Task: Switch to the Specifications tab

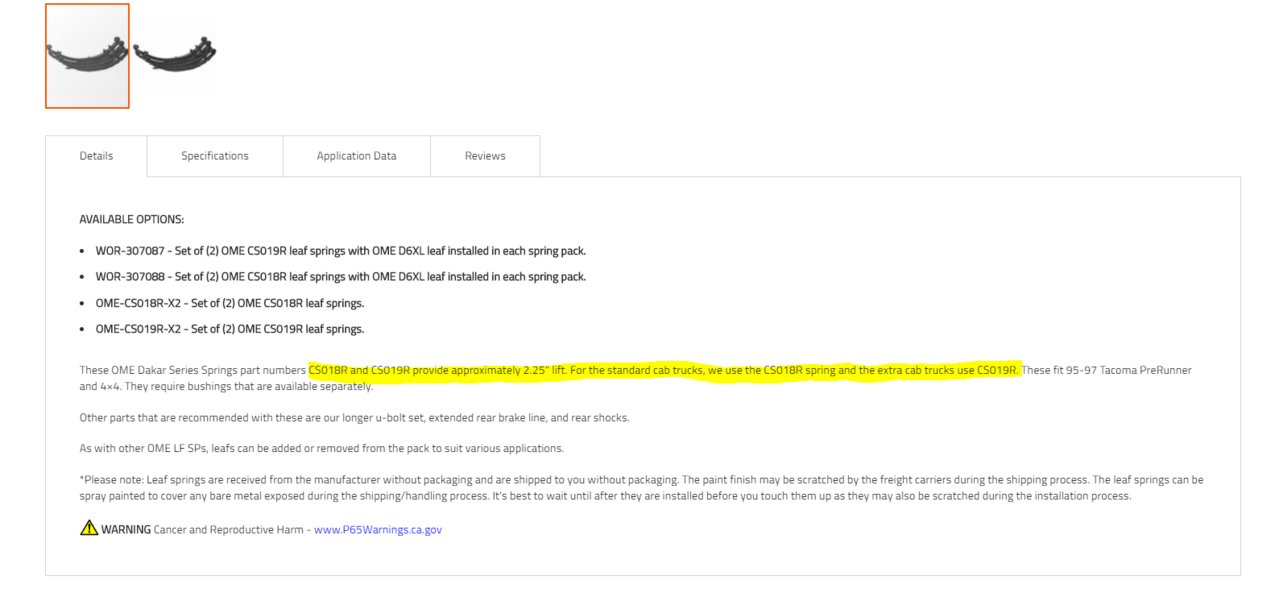Action: (x=215, y=156)
